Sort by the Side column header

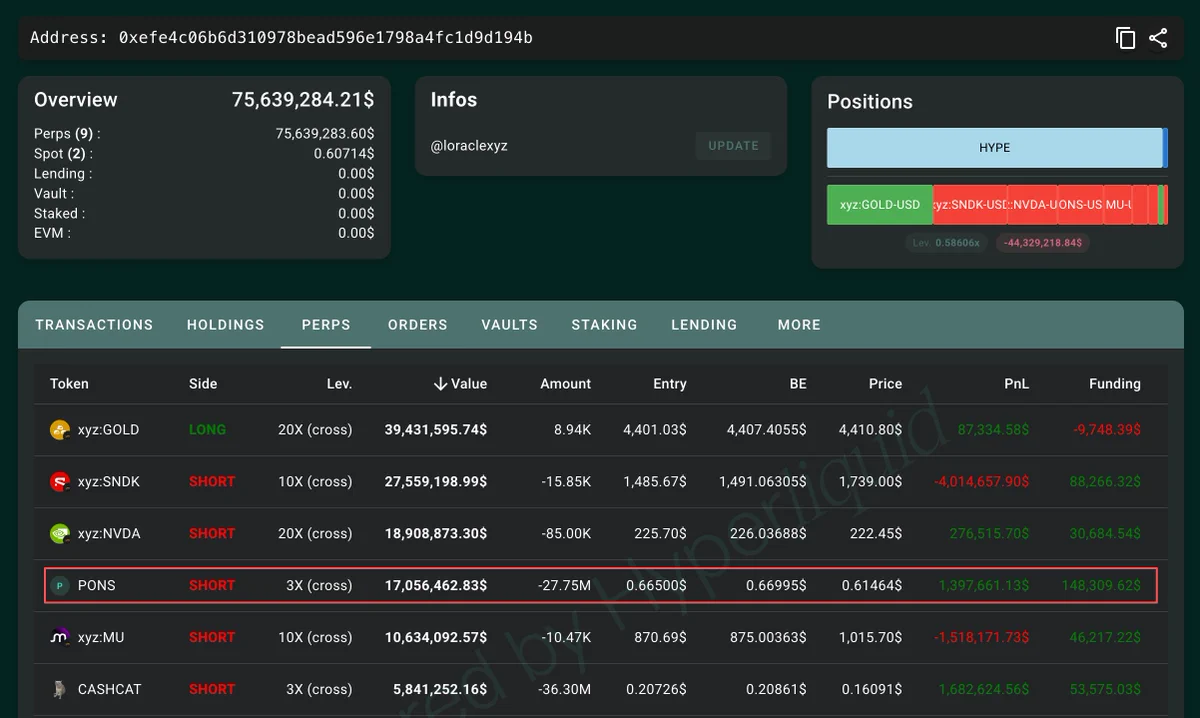click(203, 384)
